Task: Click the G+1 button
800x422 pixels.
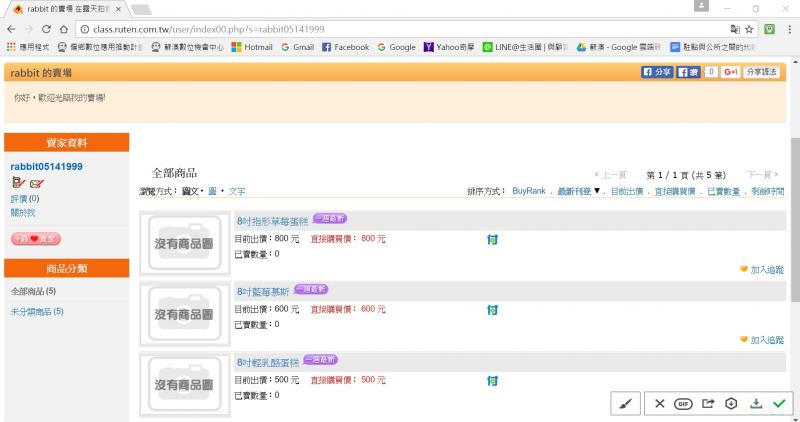Action: (x=730, y=72)
